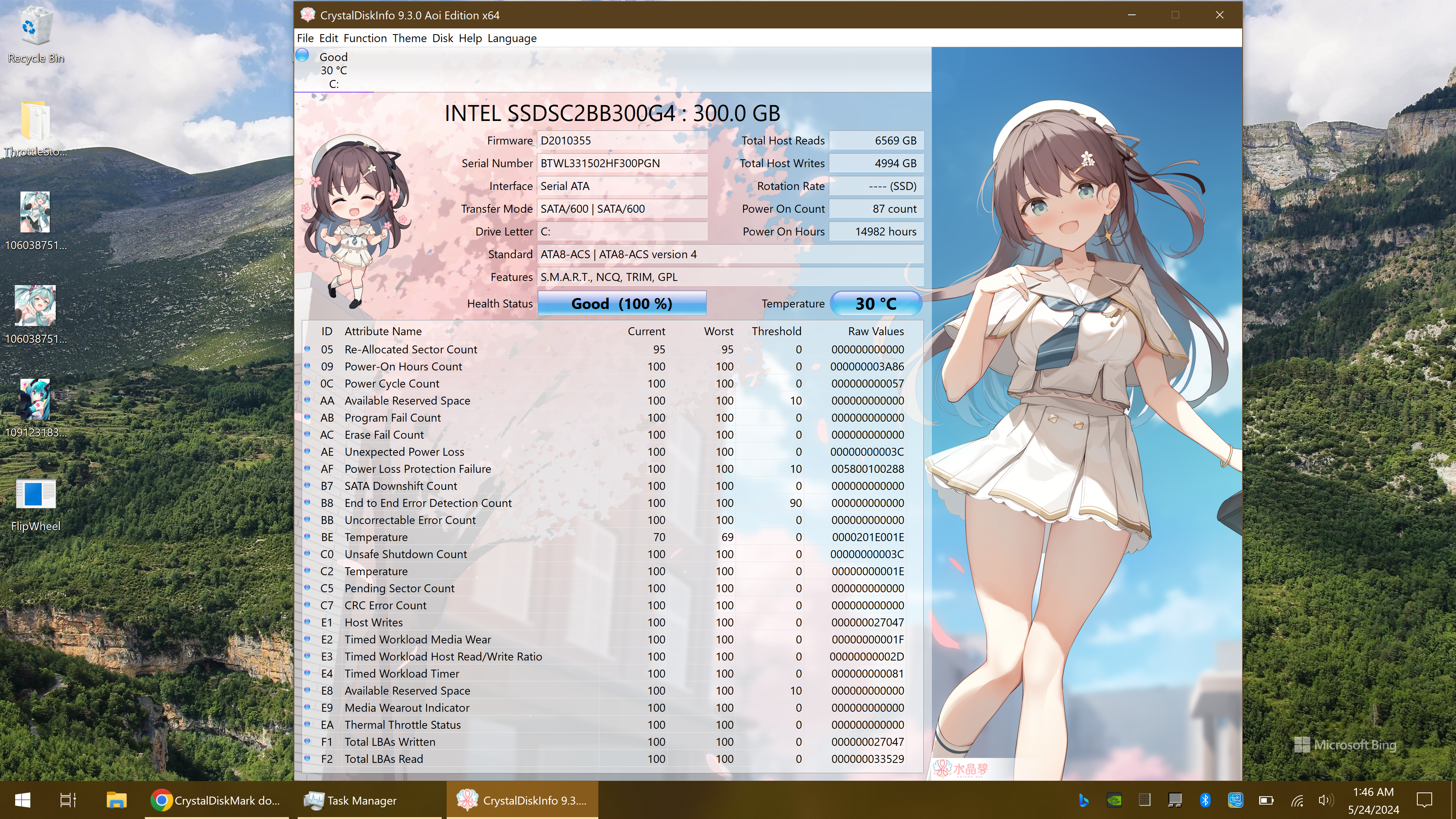Select the C: drive tab

pos(334,71)
